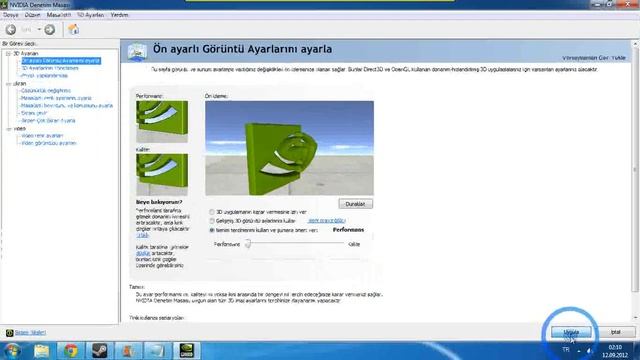
Task: Click the page header icon beside title
Action: click(137, 52)
